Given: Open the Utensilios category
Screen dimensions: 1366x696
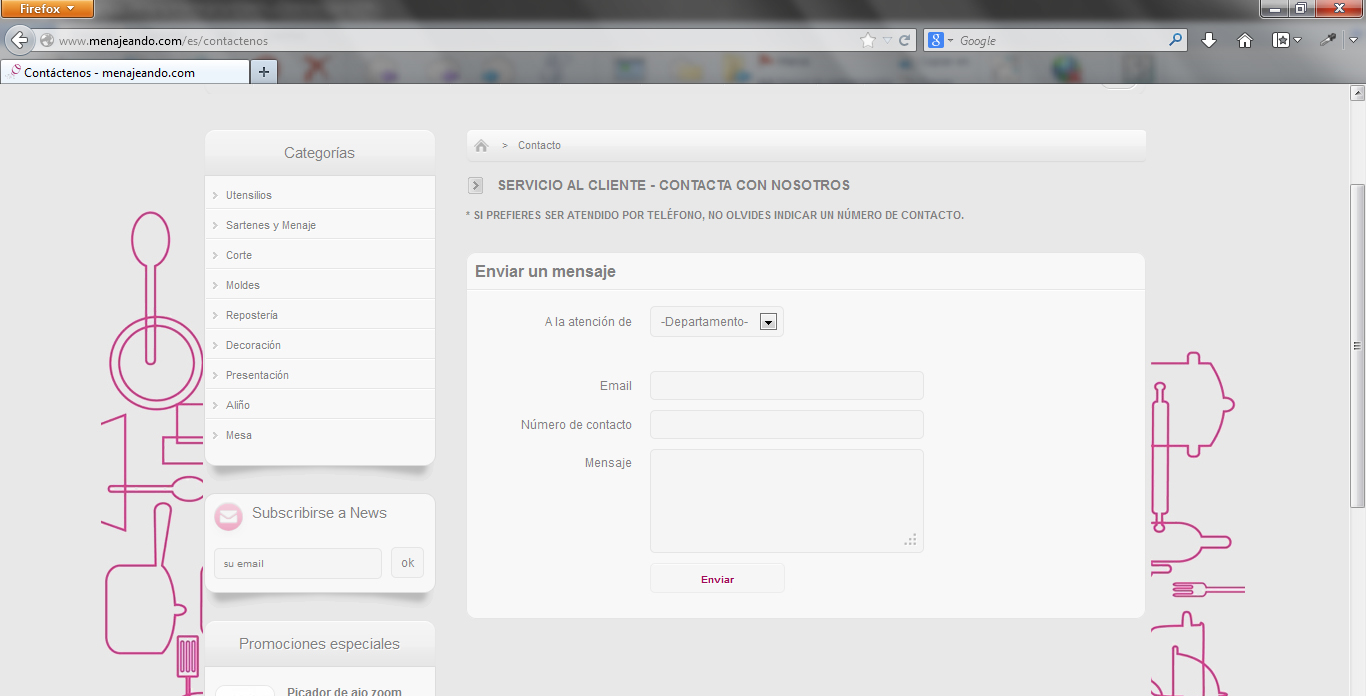Looking at the screenshot, I should coord(249,195).
